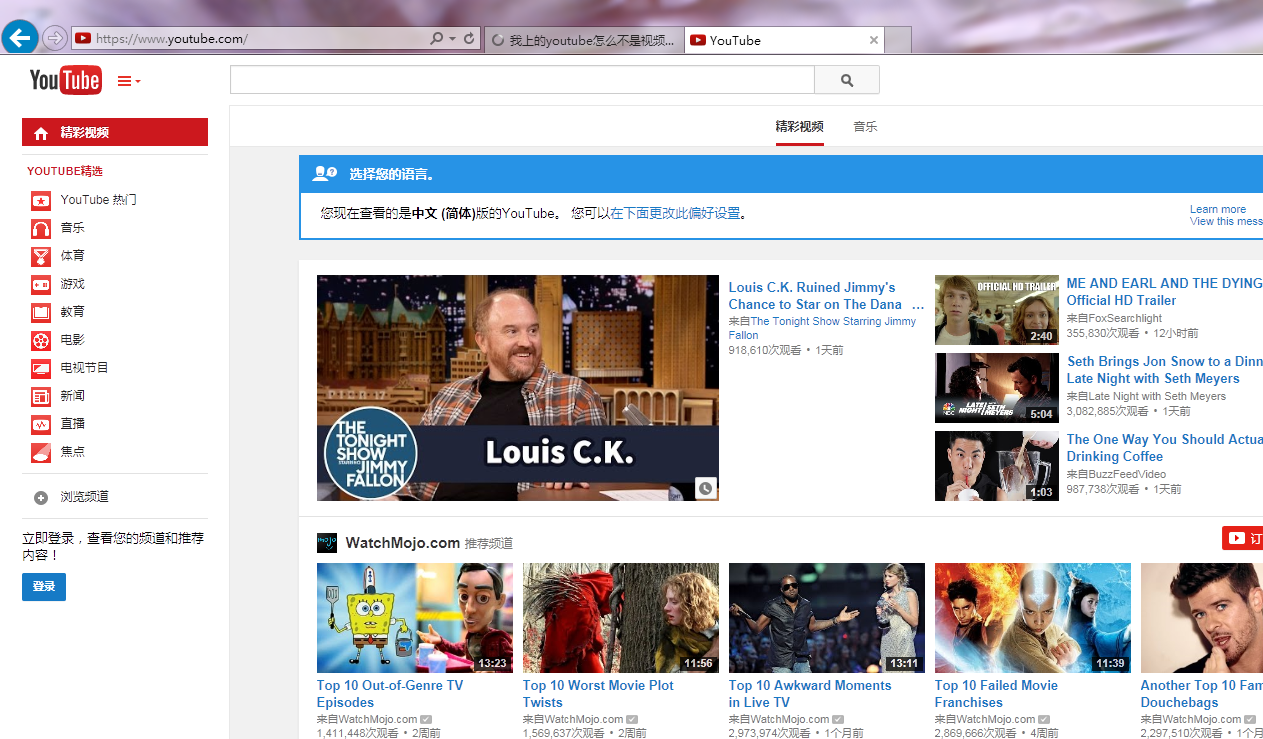1263x739 pixels.
Task: Click the search magnifier button
Action: point(847,80)
